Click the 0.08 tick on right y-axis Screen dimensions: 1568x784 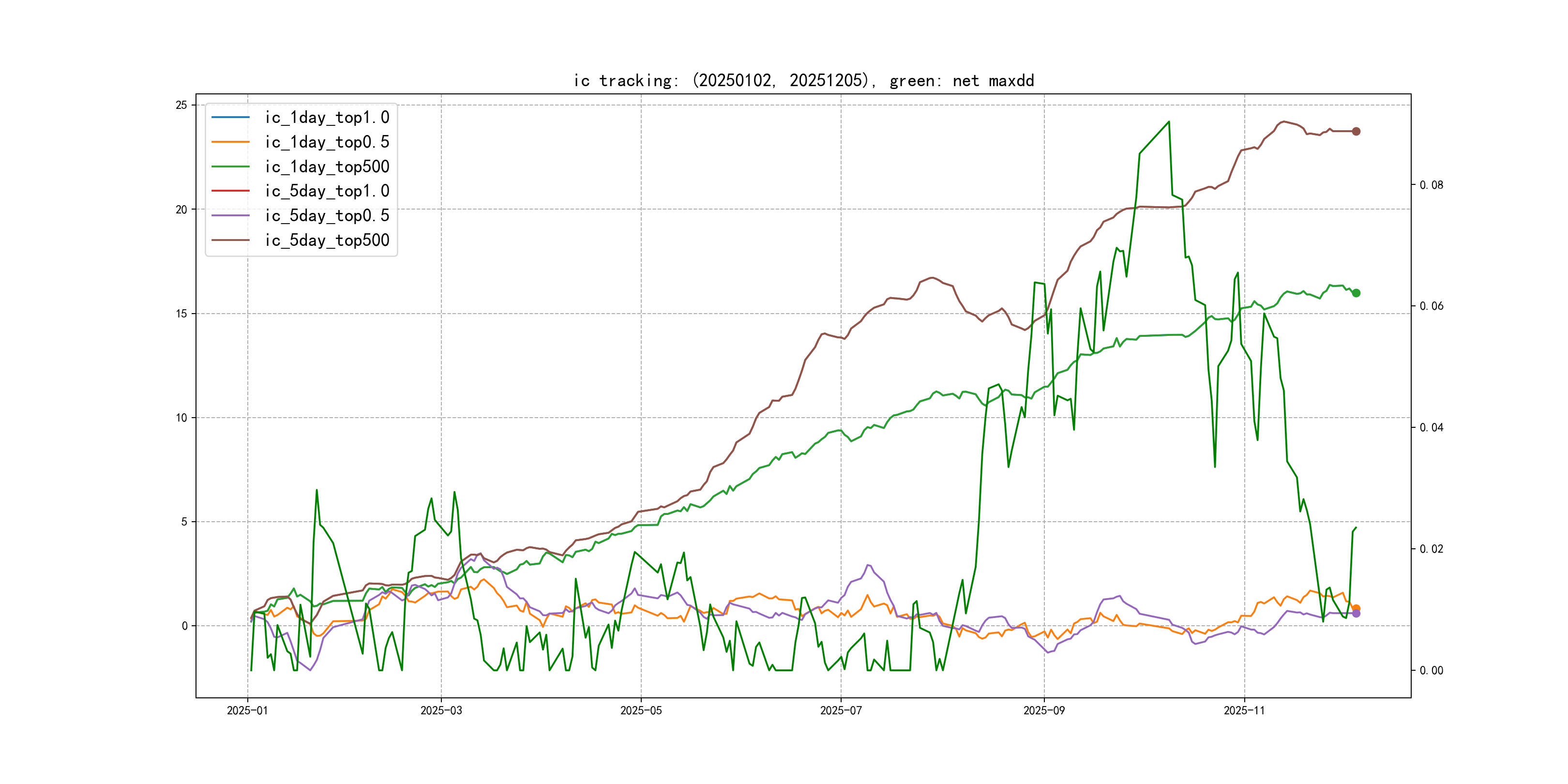pos(1431,185)
